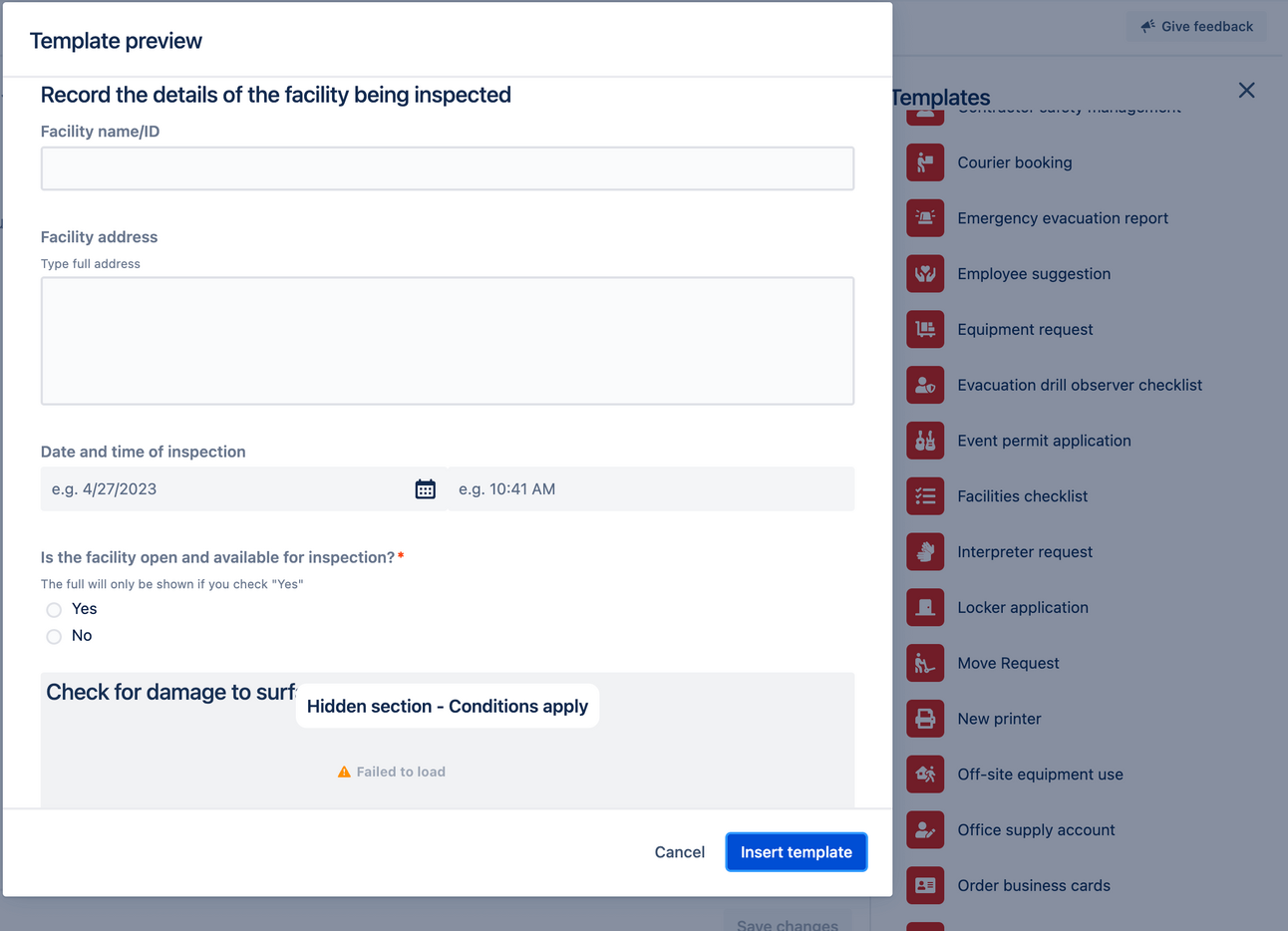This screenshot has width=1288, height=931.
Task: Click into the Facility address text area
Action: [x=448, y=341]
